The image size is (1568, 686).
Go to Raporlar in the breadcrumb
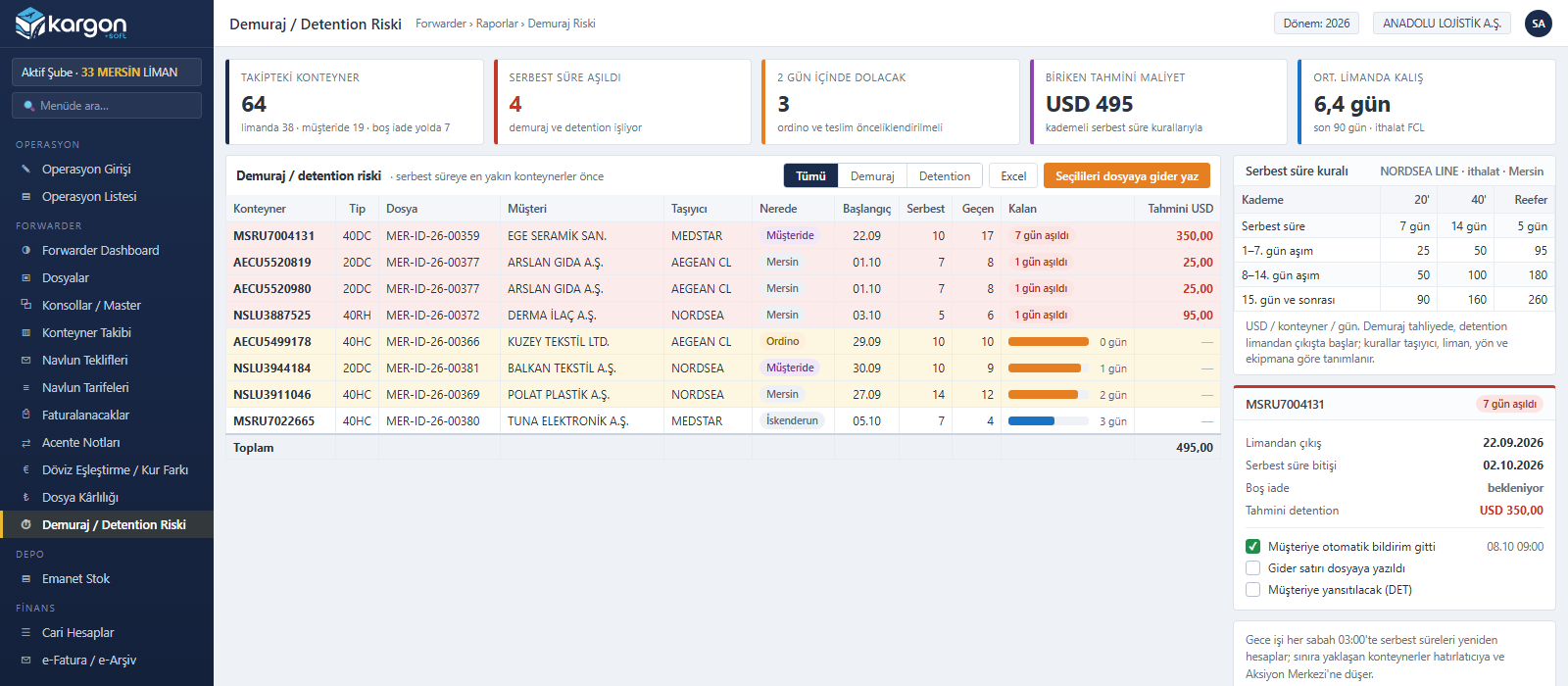497,24
